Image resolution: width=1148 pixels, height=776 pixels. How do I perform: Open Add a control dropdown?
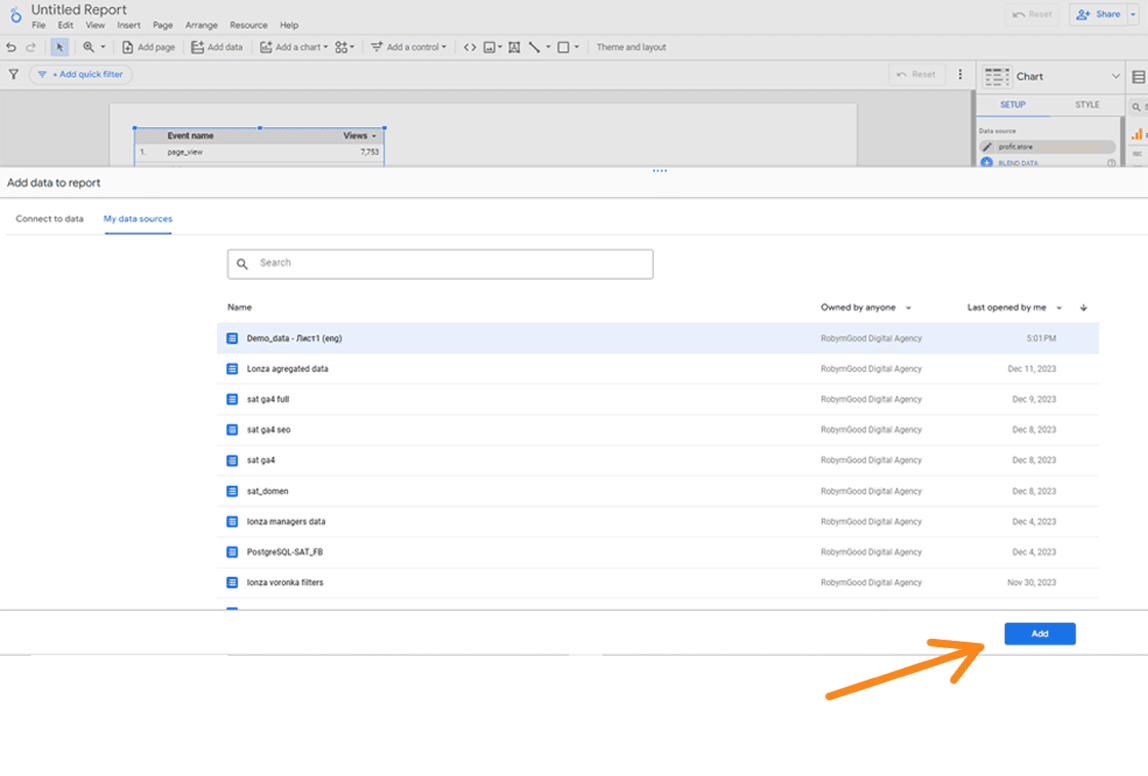tap(409, 48)
